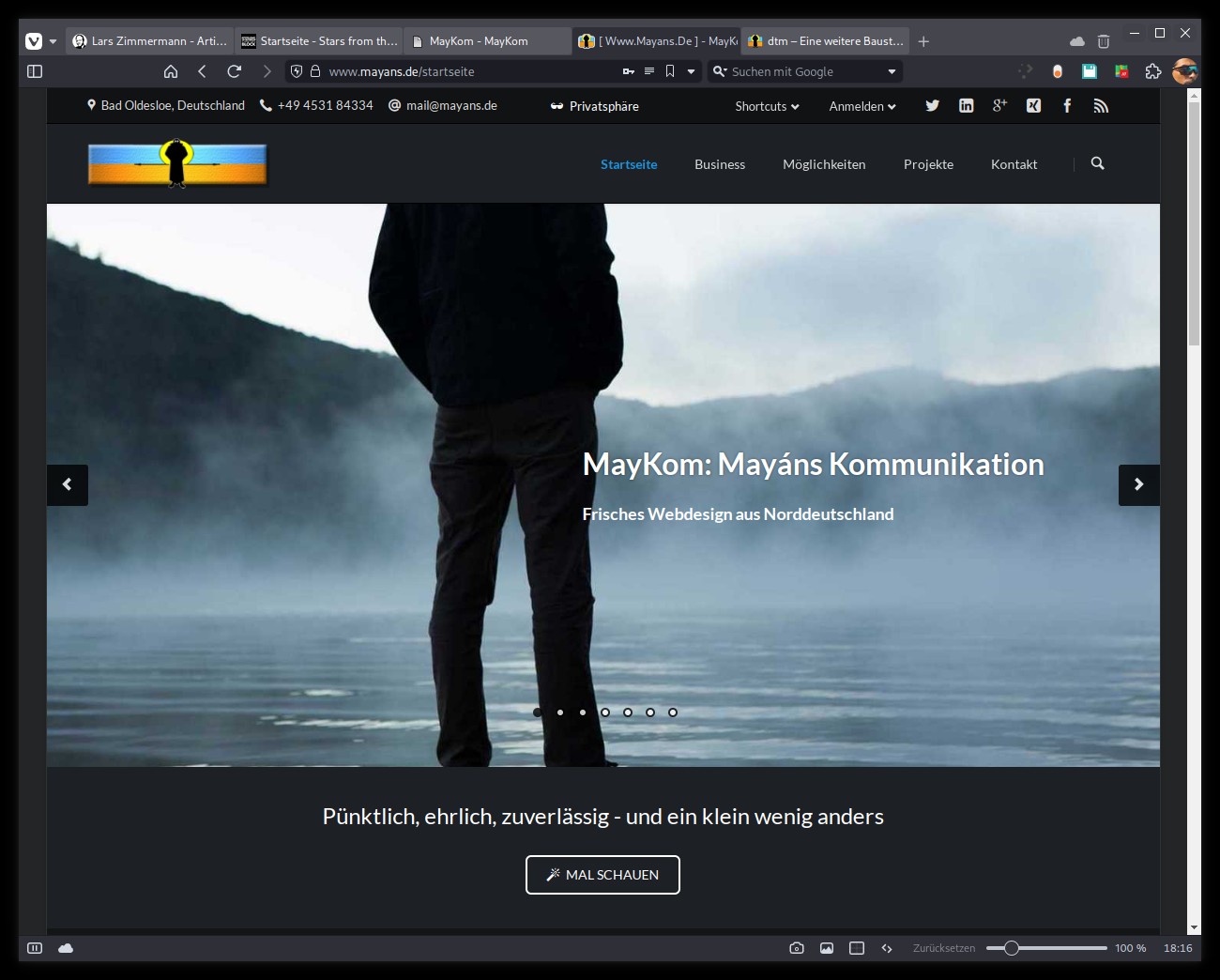This screenshot has width=1220, height=980.
Task: Adjust the page zoom slider
Action: [1046, 948]
